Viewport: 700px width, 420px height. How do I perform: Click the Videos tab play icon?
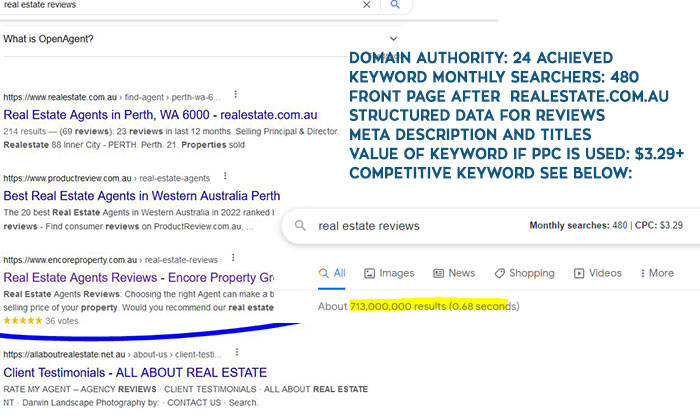(x=579, y=274)
